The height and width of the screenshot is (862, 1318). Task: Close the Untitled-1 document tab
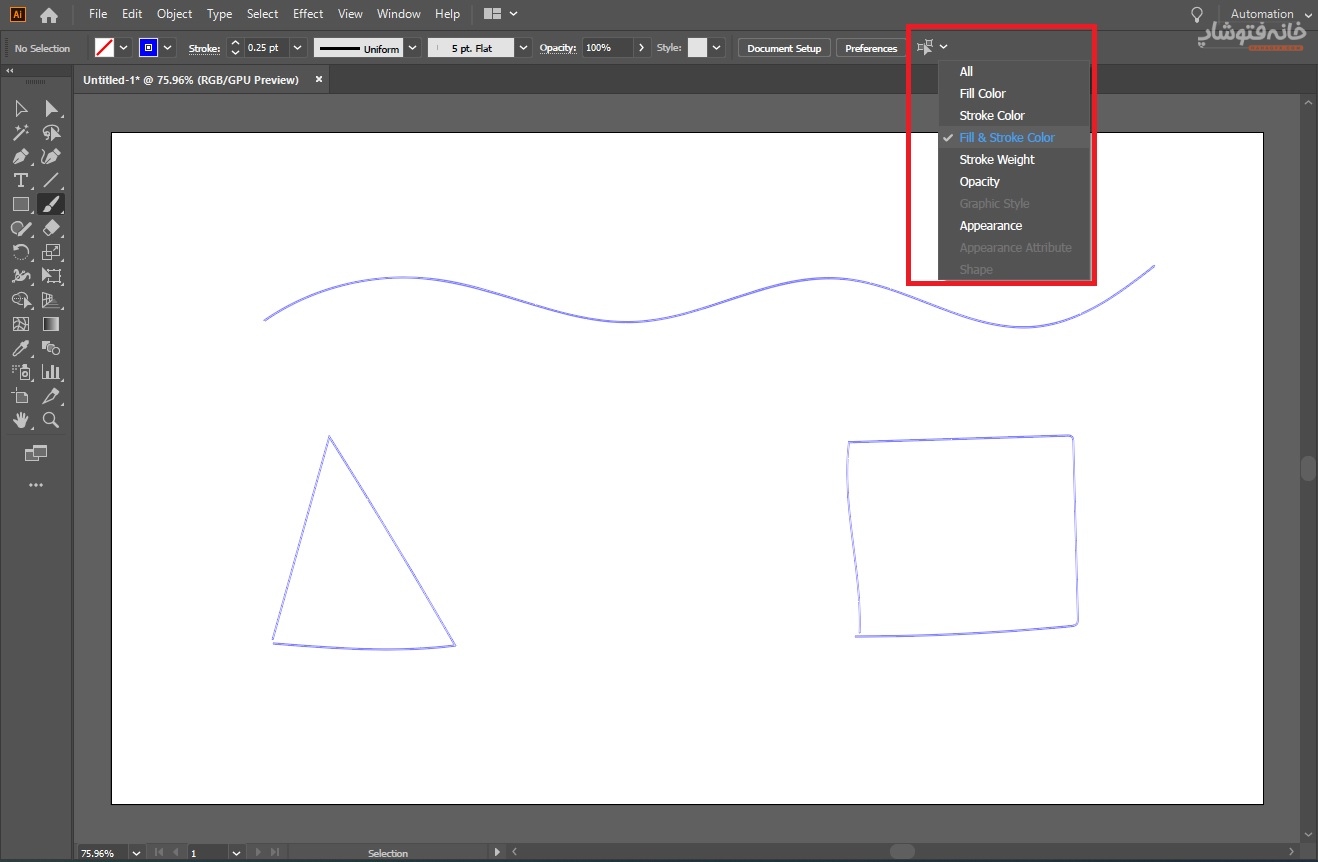coord(318,79)
